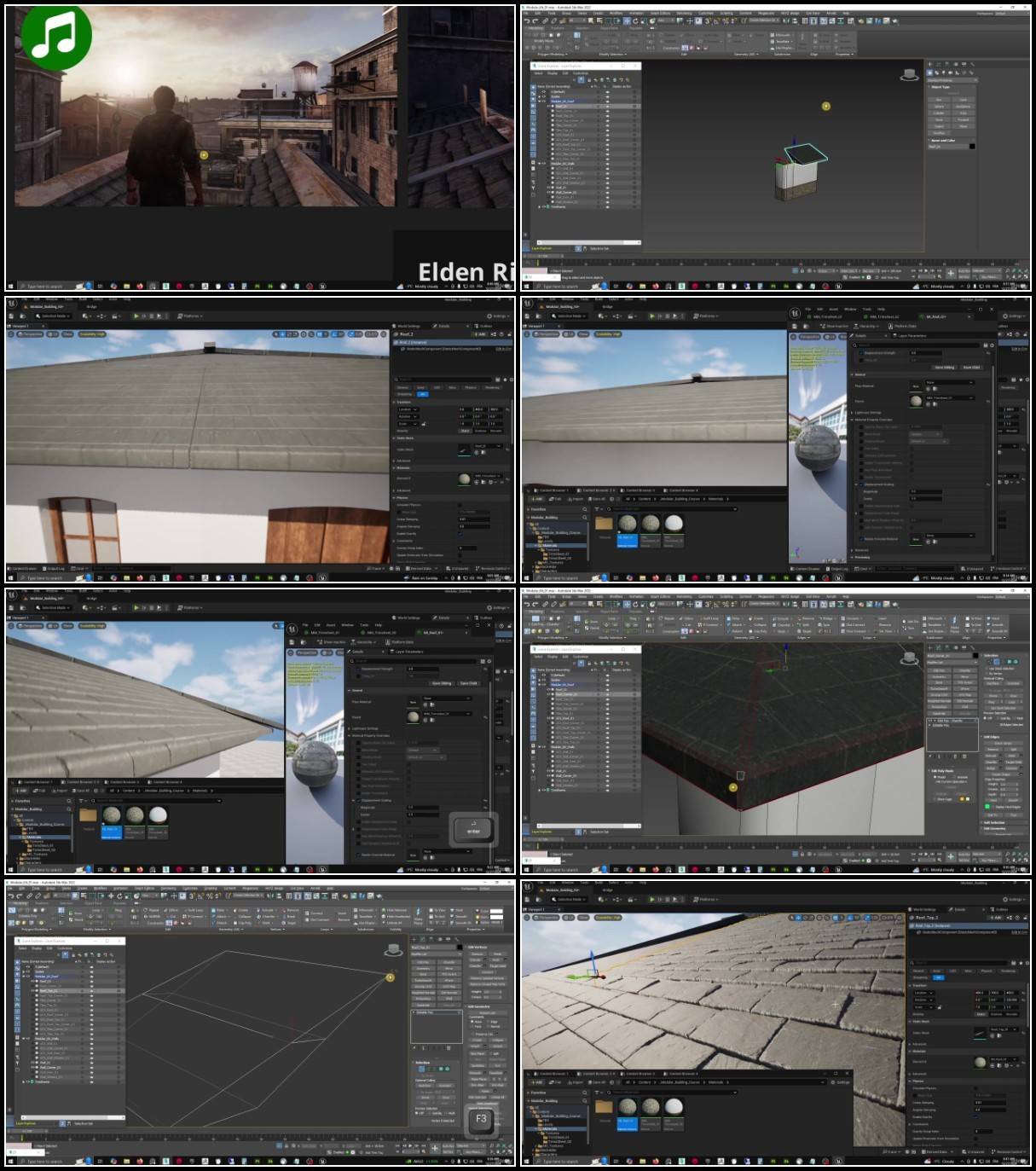Set mobility to Stationary in wooden-doors Unreal Details

coord(480,431)
